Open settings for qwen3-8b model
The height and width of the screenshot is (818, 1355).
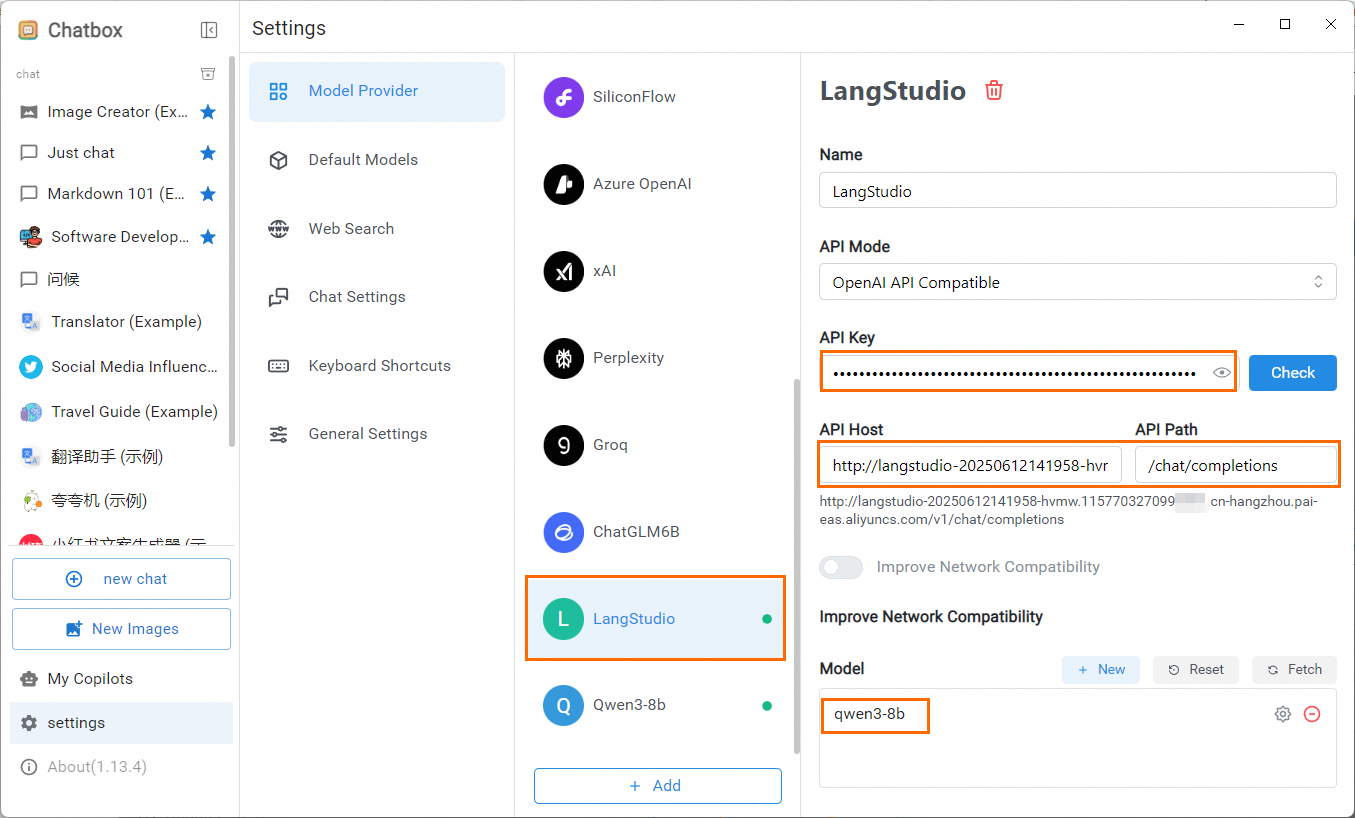point(1282,714)
